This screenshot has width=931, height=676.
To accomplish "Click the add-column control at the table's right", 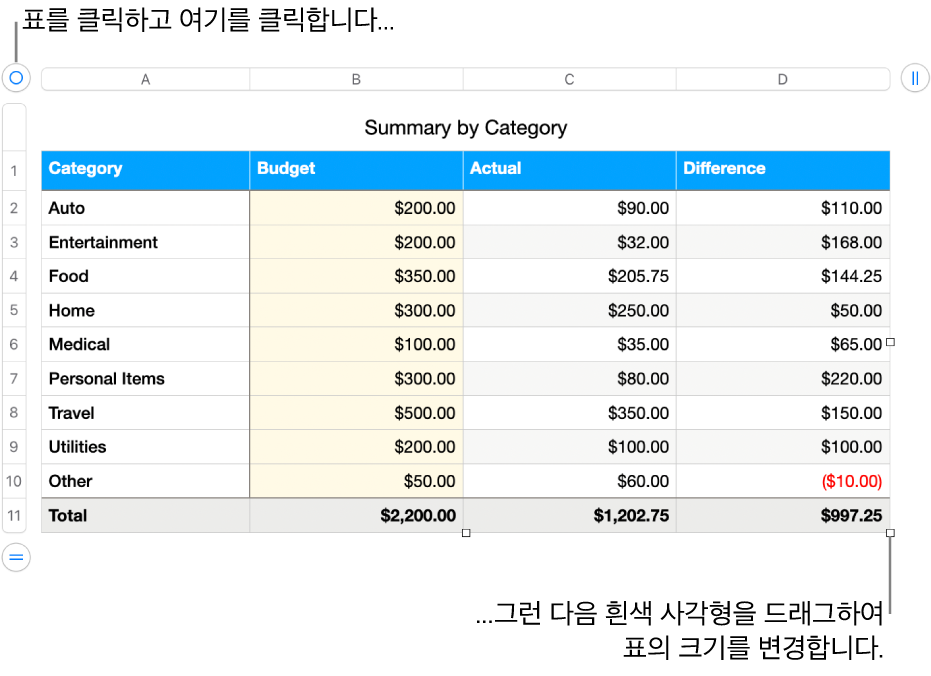I will 915,78.
